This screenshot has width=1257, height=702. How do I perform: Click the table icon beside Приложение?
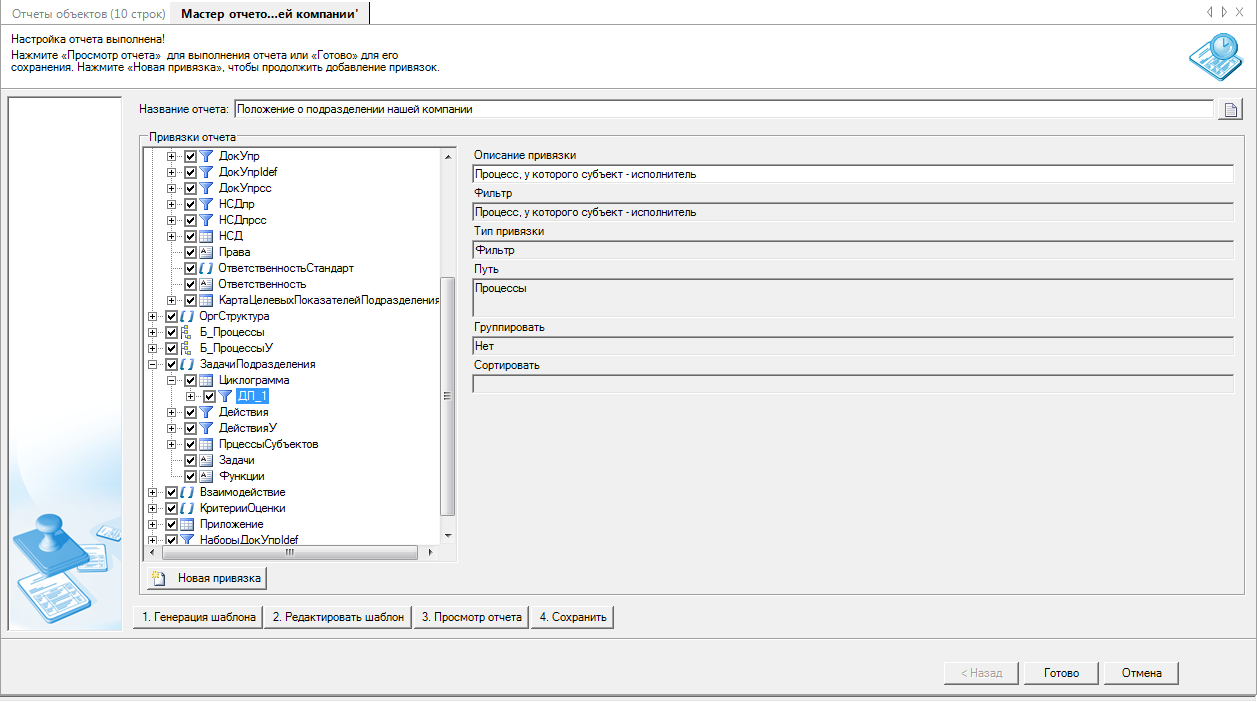(x=187, y=524)
